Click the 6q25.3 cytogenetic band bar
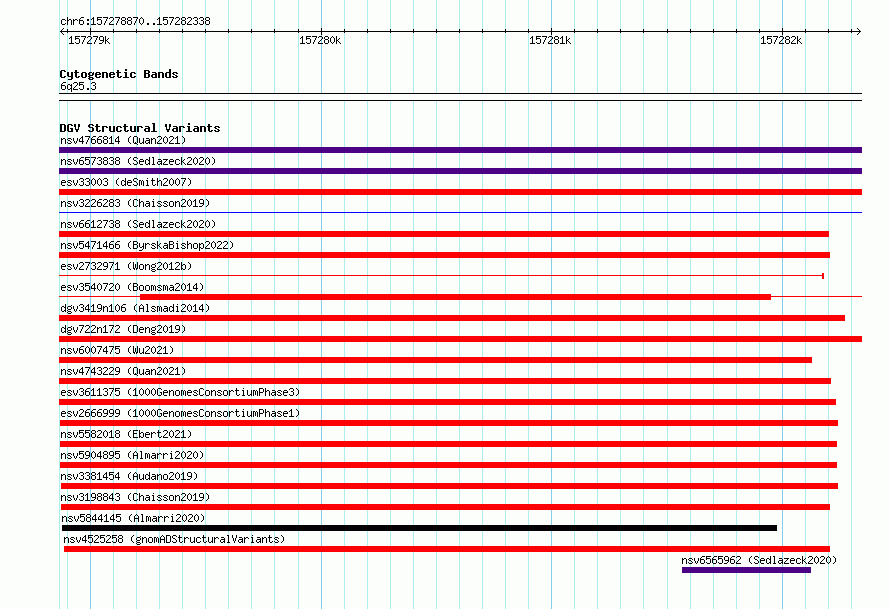The width and height of the screenshot is (890, 609). 460,97
